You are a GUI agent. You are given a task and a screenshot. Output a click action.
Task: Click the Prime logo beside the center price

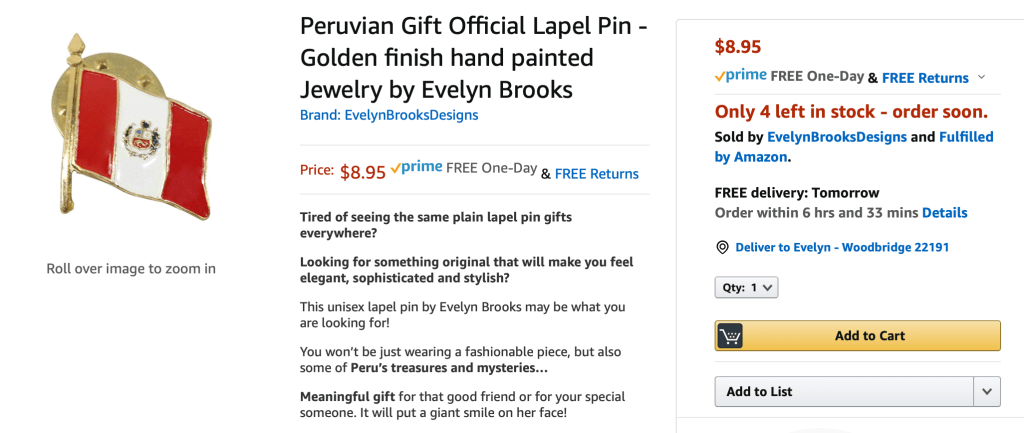coord(416,169)
